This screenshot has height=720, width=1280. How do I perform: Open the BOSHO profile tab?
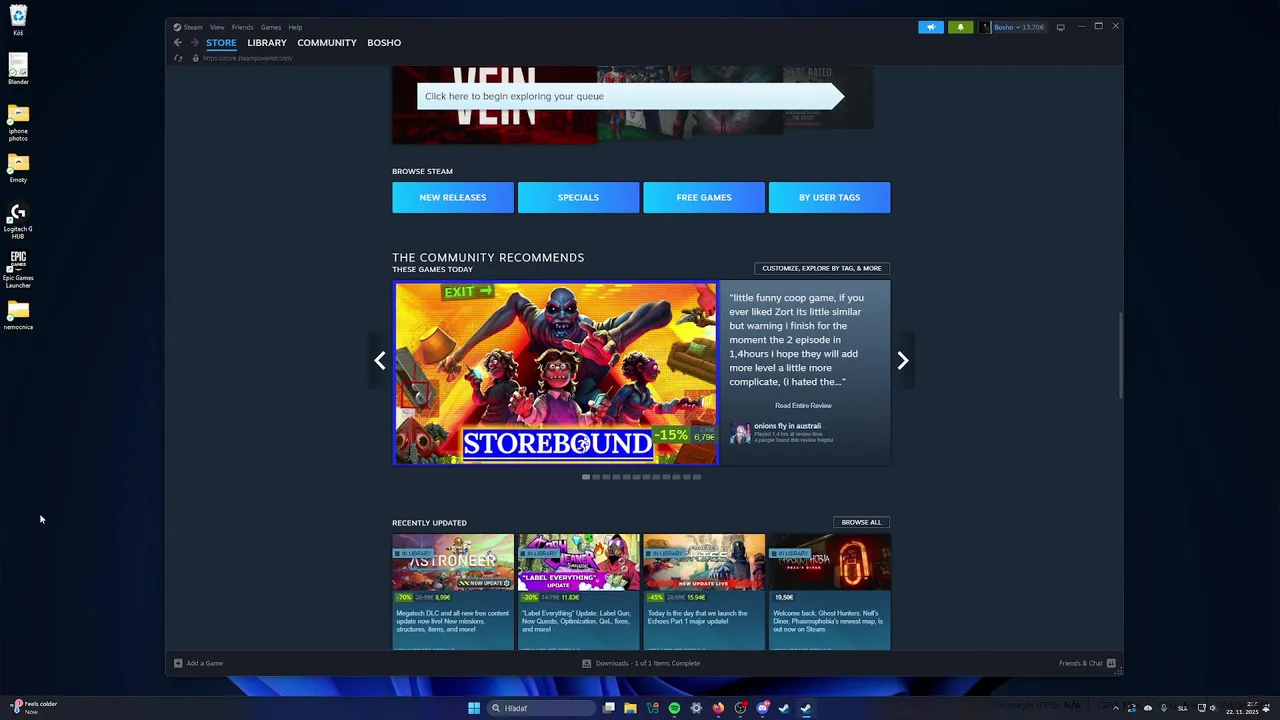point(384,43)
